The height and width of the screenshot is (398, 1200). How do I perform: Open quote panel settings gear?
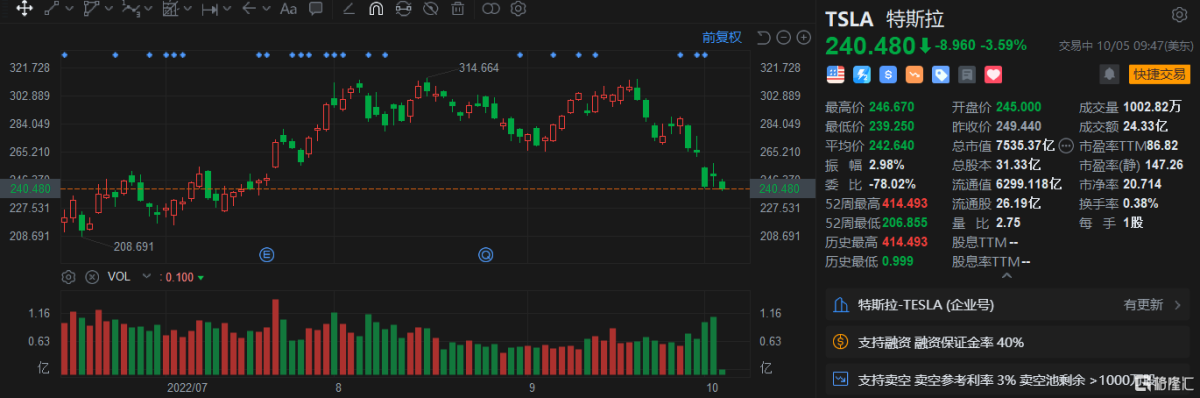click(x=1179, y=15)
